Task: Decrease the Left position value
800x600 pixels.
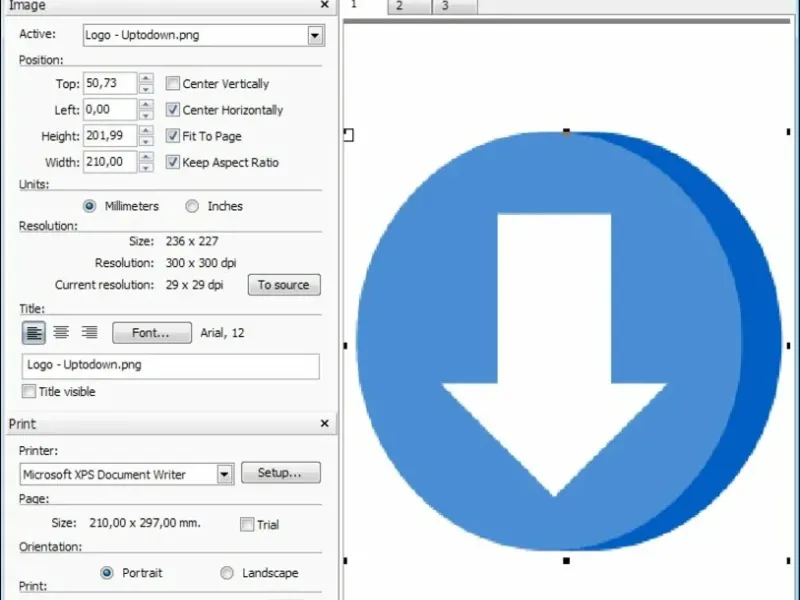Action: coord(146,115)
